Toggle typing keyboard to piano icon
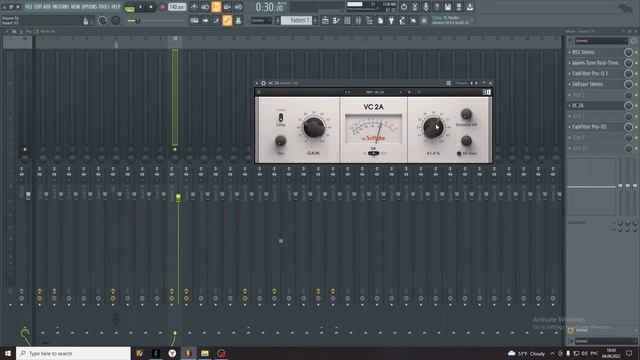 194,20
